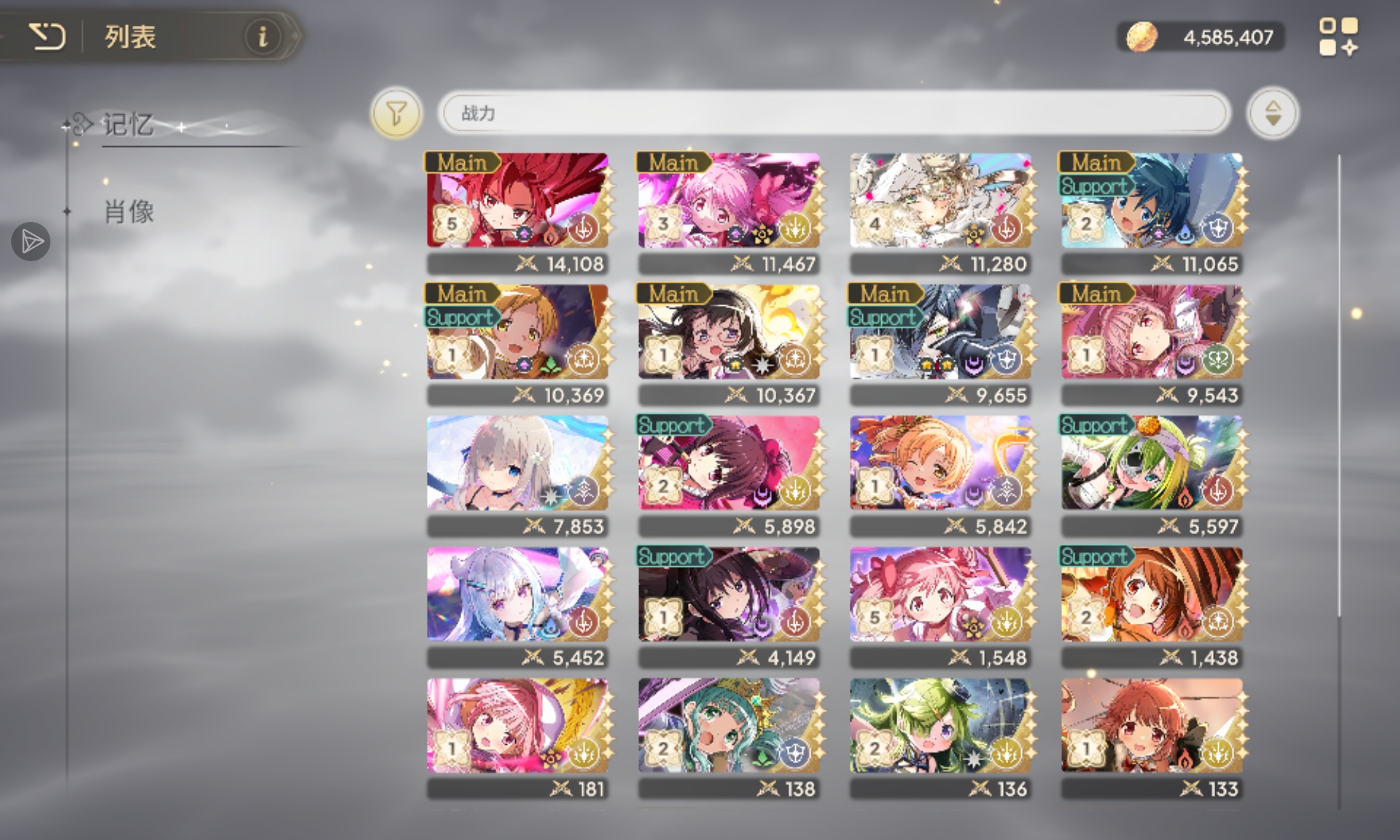Click the back arrow icon

(x=47, y=36)
